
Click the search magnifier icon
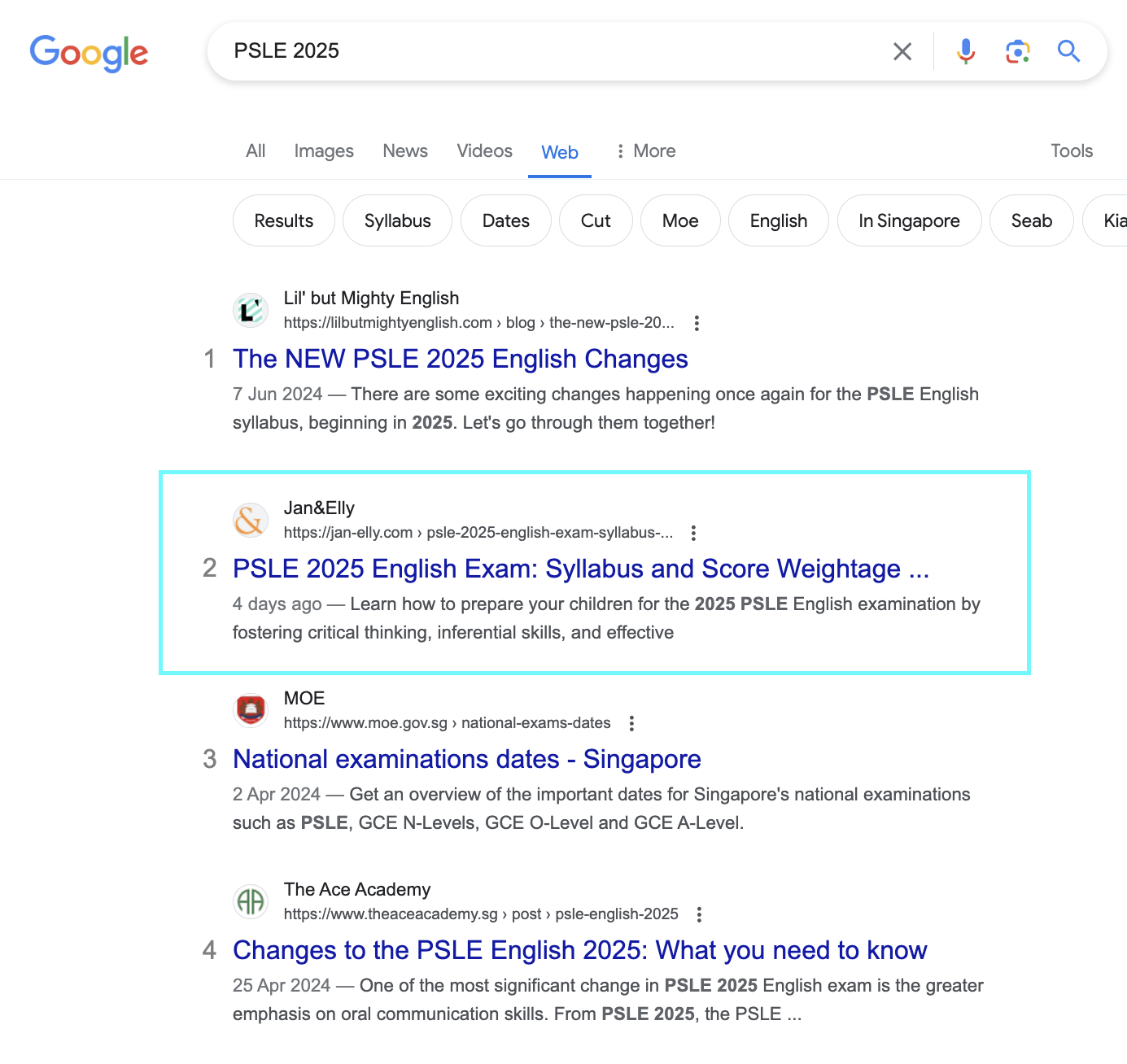coord(1068,51)
